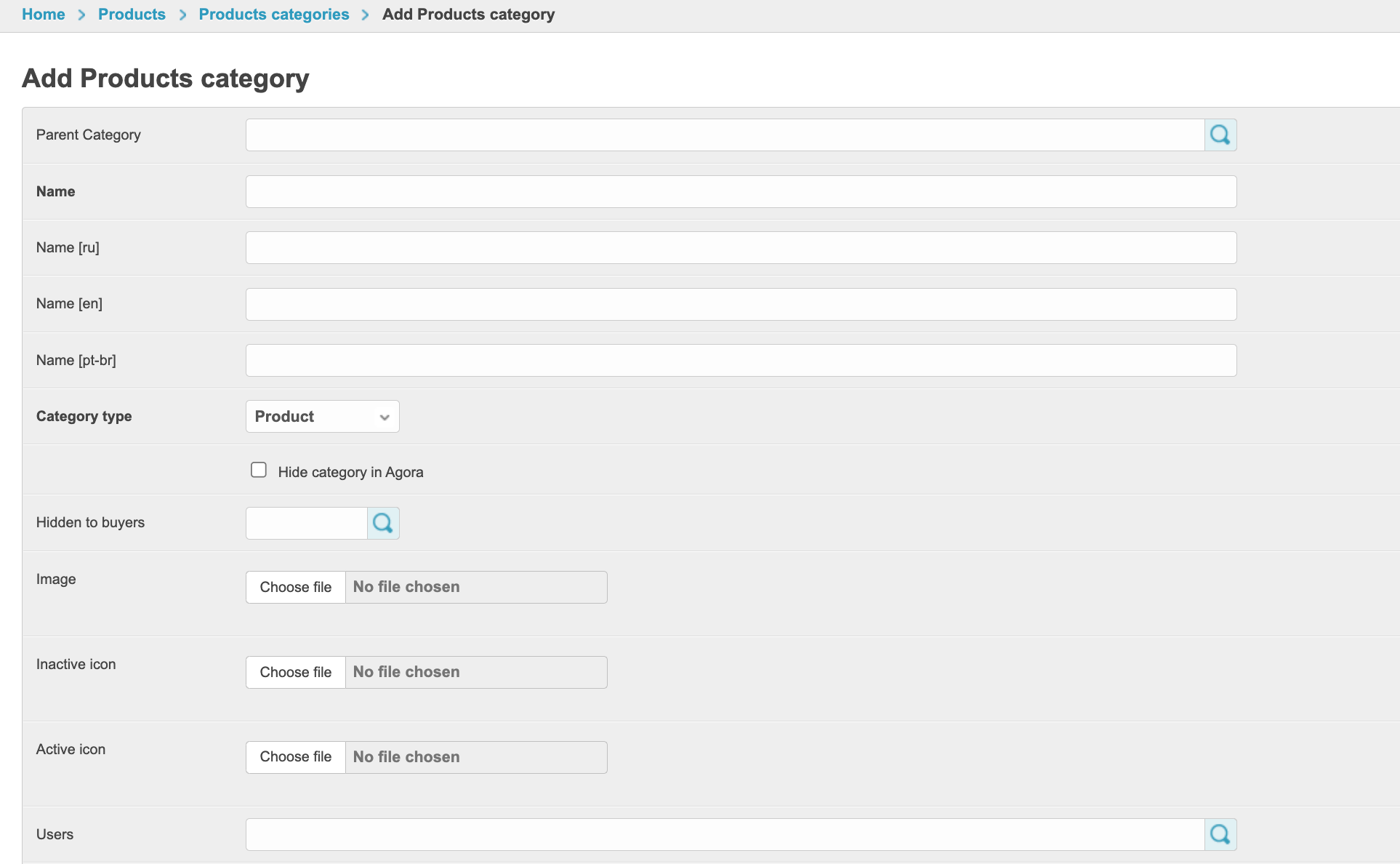Open the Category type dropdown
This screenshot has width=1400, height=864.
point(322,417)
